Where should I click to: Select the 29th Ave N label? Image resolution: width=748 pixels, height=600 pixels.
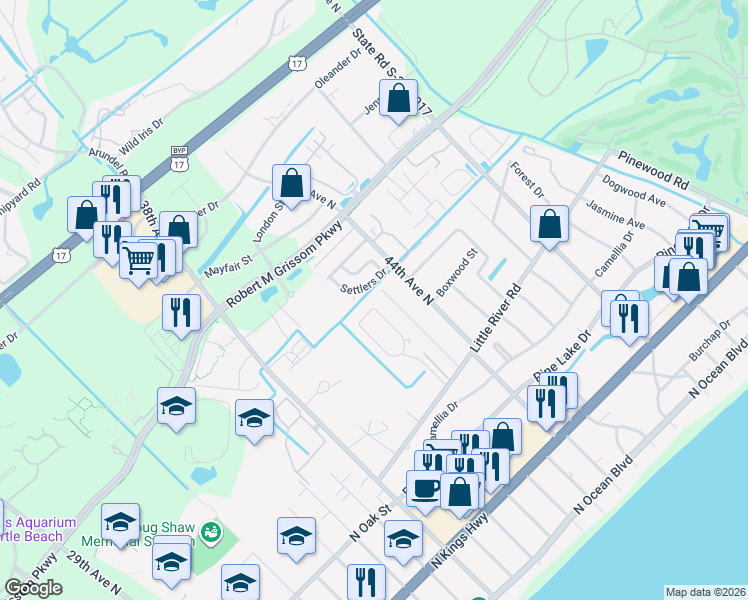point(94,573)
